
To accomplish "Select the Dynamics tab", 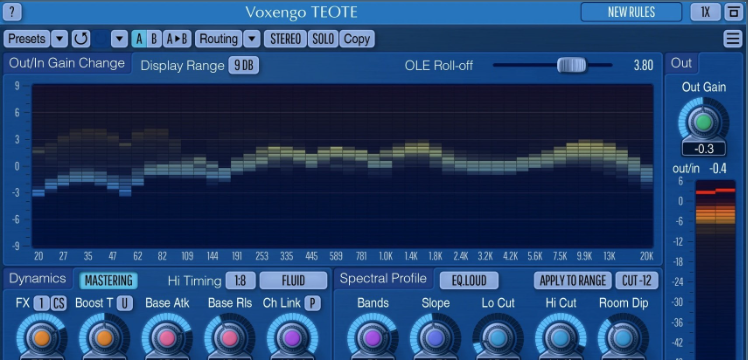I will click(38, 278).
